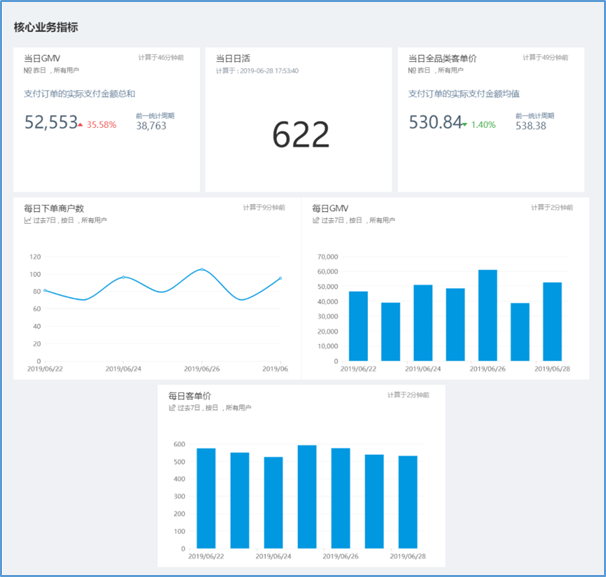This screenshot has height=577, width=606.
Task: Click 昨日, 所有用户 under 当日全品类客单价
Action: [x=441, y=70]
